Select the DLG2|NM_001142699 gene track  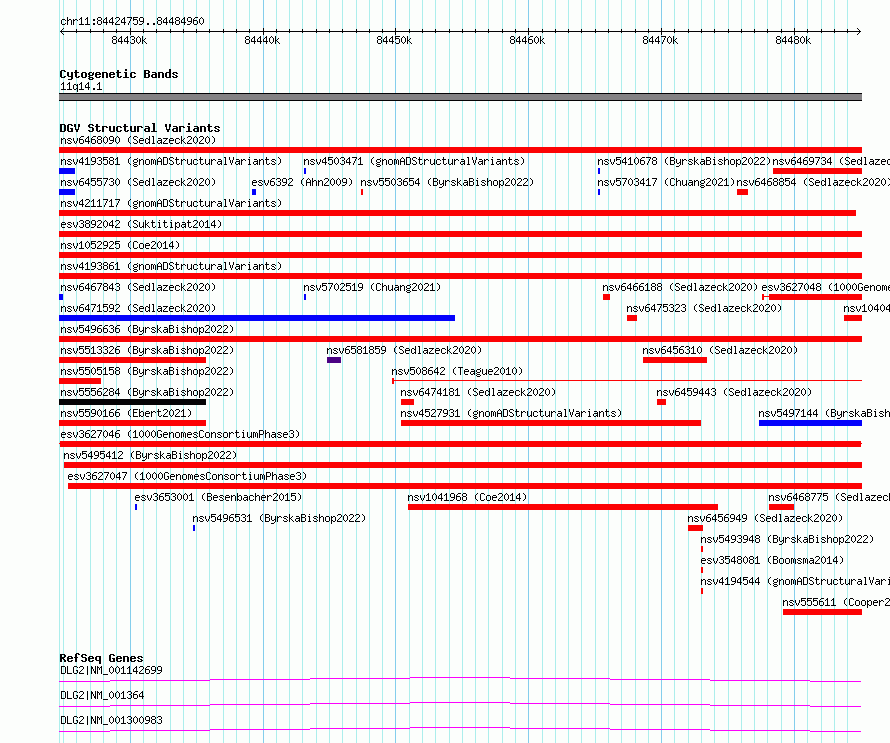coord(460,679)
